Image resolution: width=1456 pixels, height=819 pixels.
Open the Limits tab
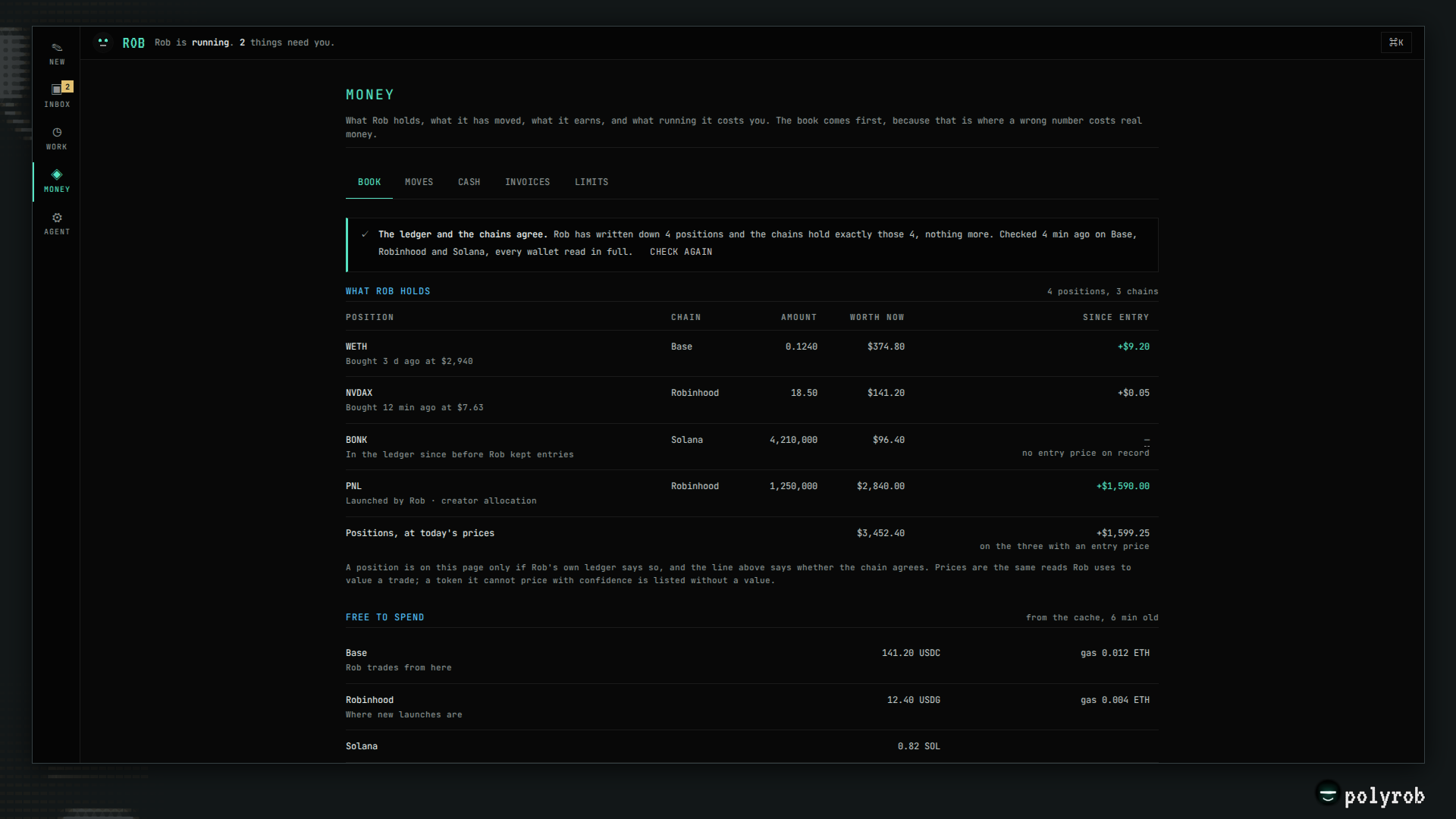591,182
